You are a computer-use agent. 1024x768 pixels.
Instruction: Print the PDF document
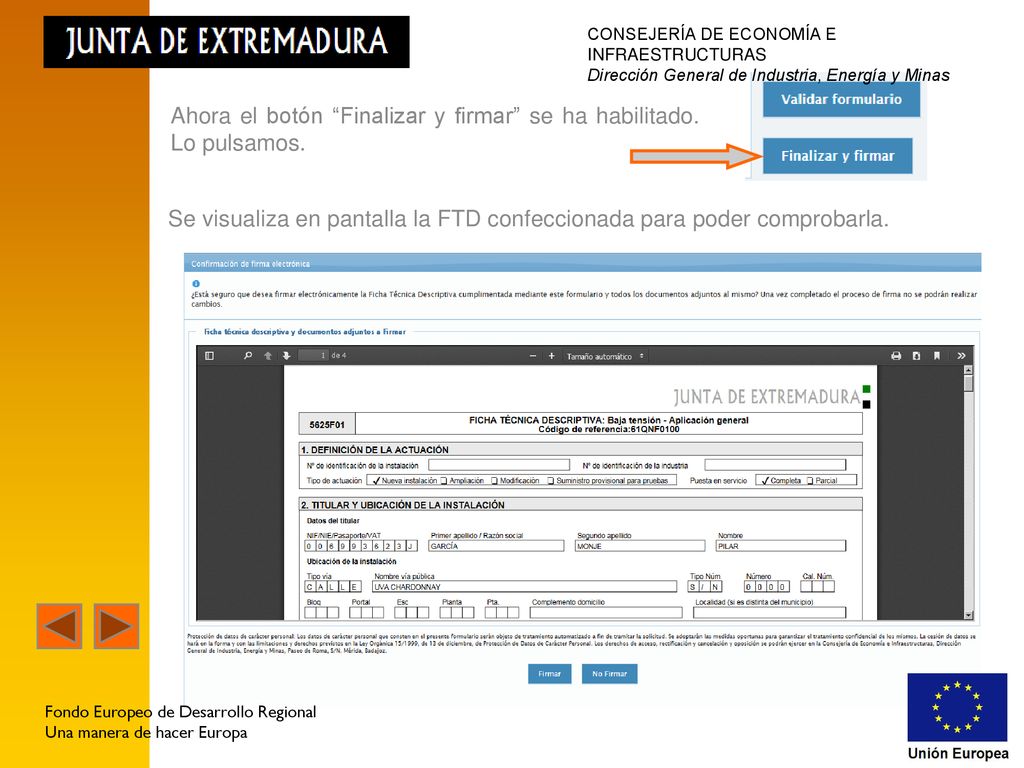(x=896, y=356)
